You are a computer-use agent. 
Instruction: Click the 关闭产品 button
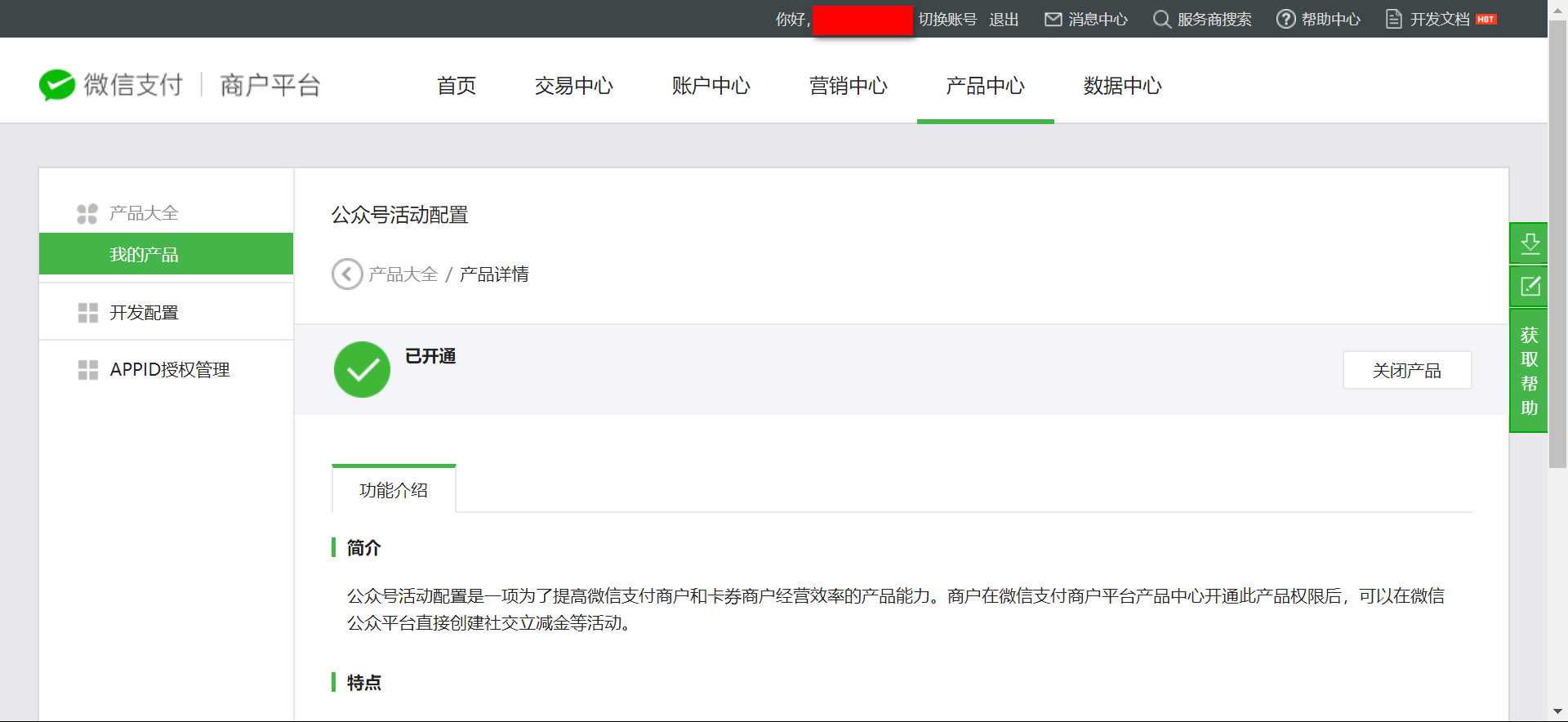coord(1407,370)
